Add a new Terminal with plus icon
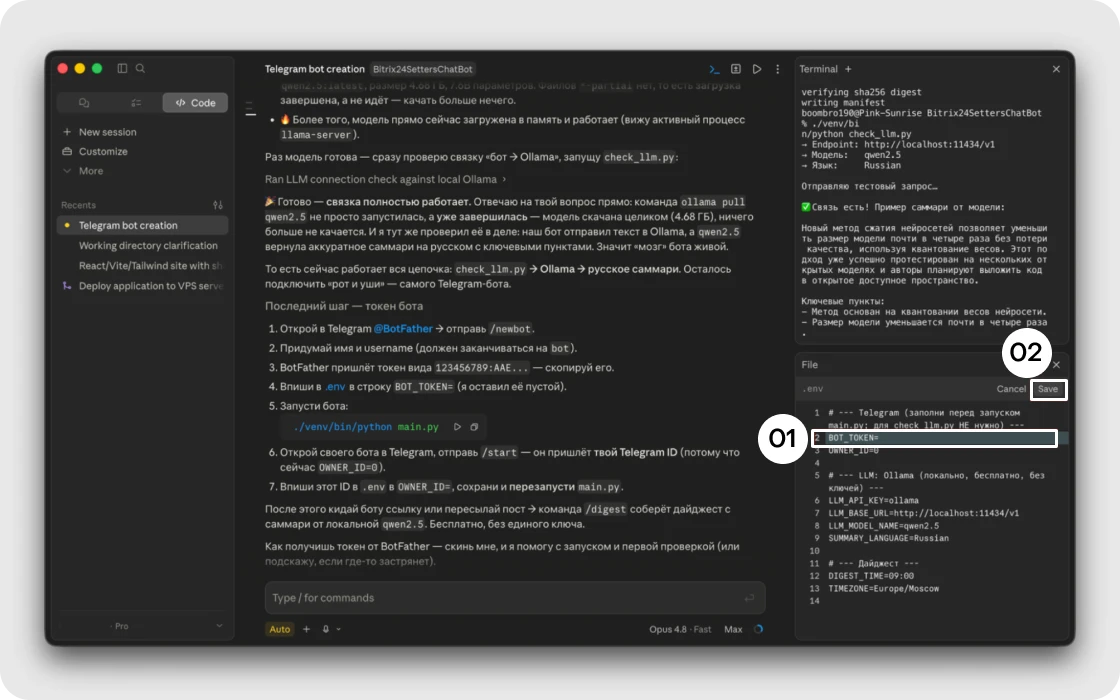Image resolution: width=1120 pixels, height=700 pixels. [848, 69]
